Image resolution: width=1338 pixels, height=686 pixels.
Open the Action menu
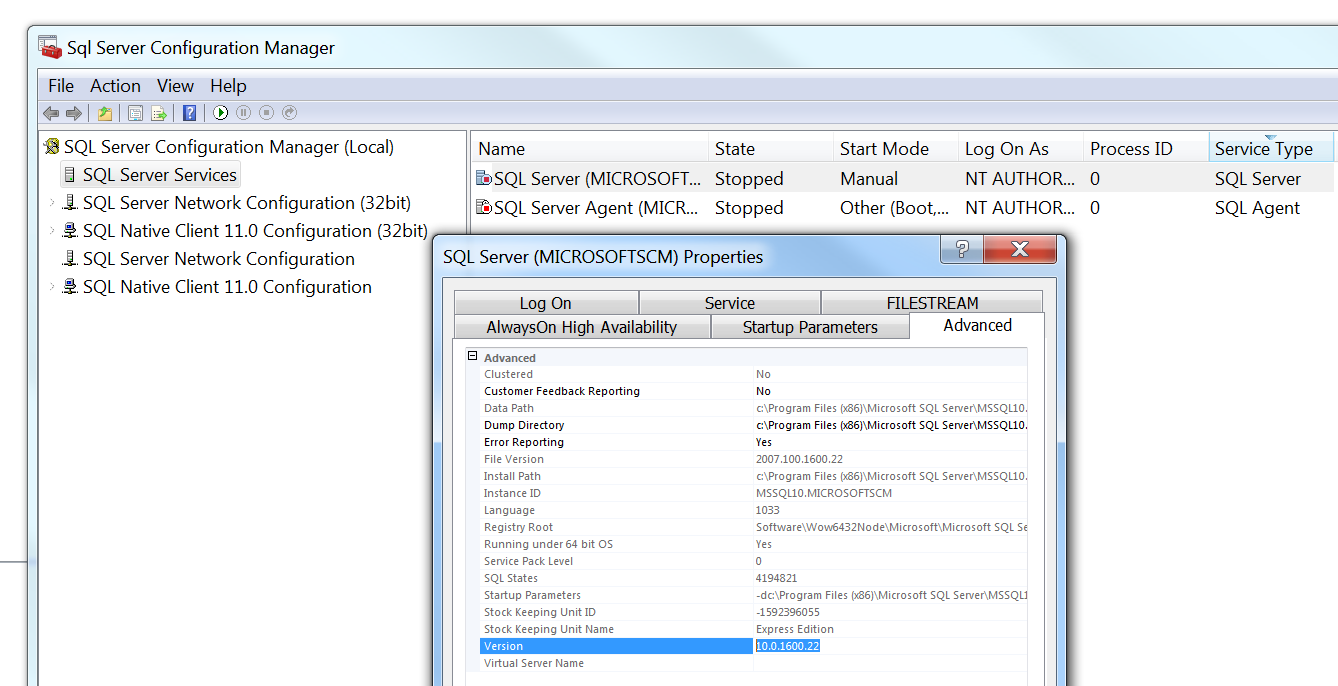115,86
